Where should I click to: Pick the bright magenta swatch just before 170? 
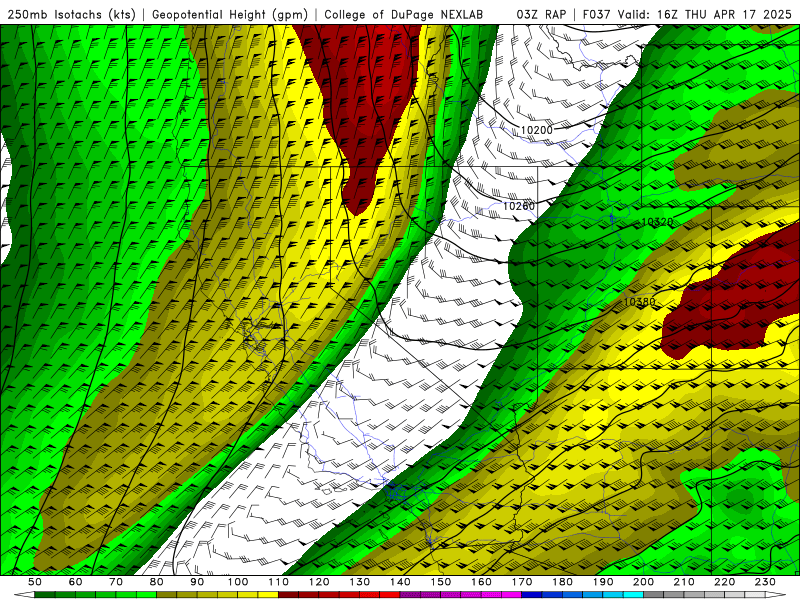[511, 594]
